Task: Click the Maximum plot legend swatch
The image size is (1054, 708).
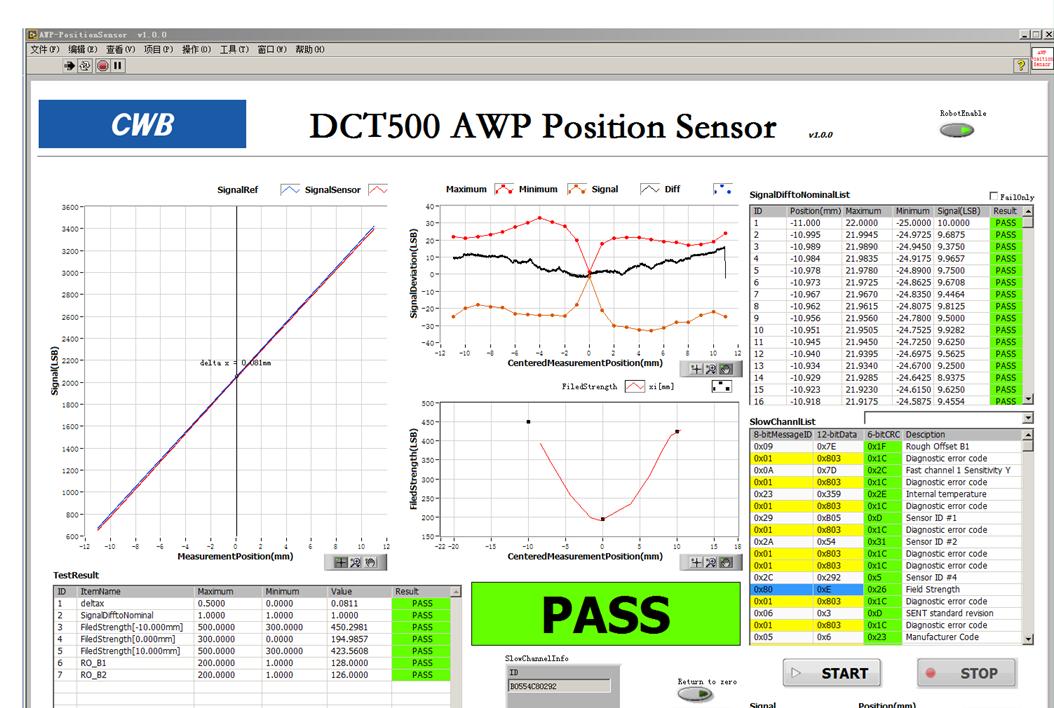Action: coord(504,189)
